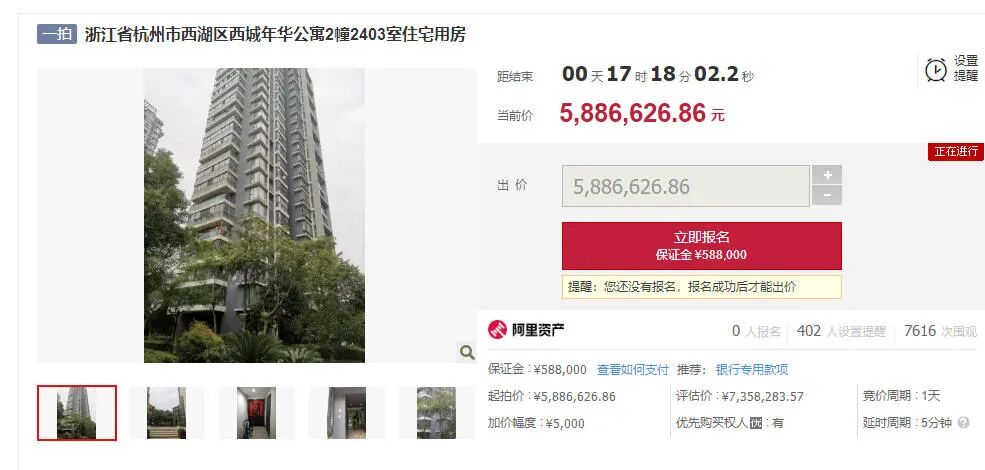Click the main apartment tower photo
Viewport: 985px width, 470px height.
point(254,216)
